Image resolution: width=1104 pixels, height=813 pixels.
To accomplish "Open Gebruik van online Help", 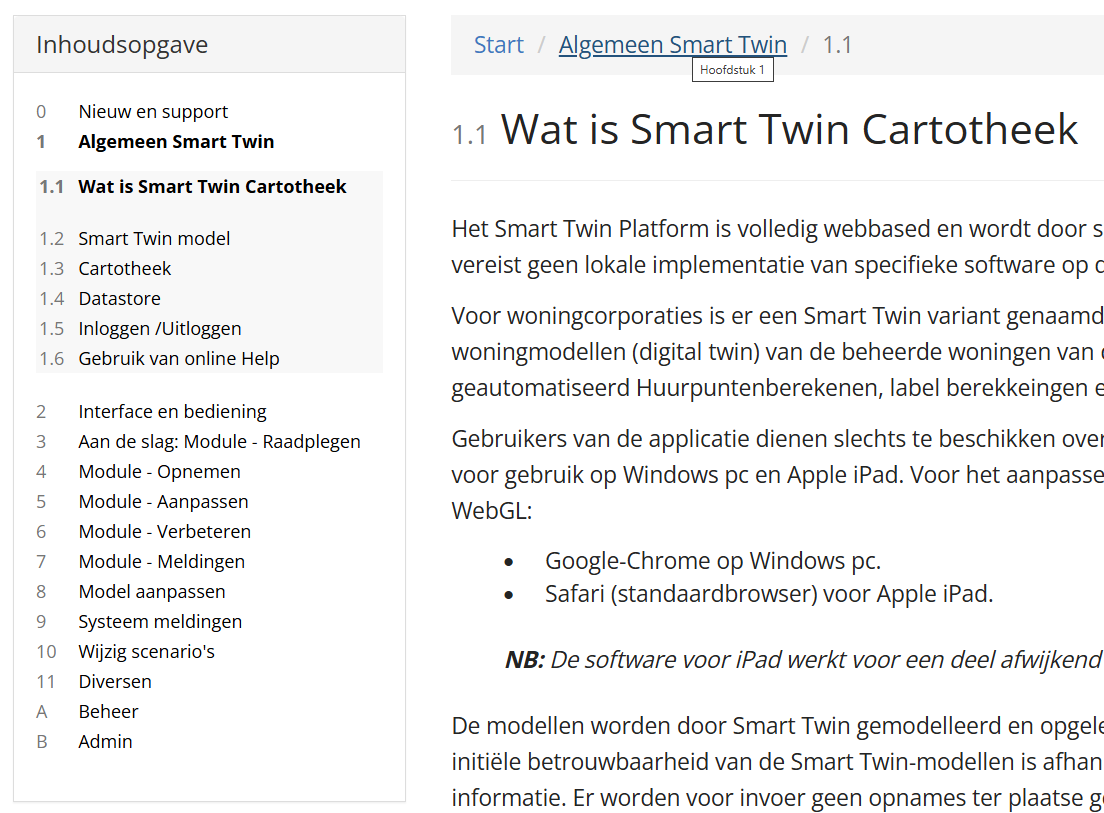I will pyautogui.click(x=179, y=359).
